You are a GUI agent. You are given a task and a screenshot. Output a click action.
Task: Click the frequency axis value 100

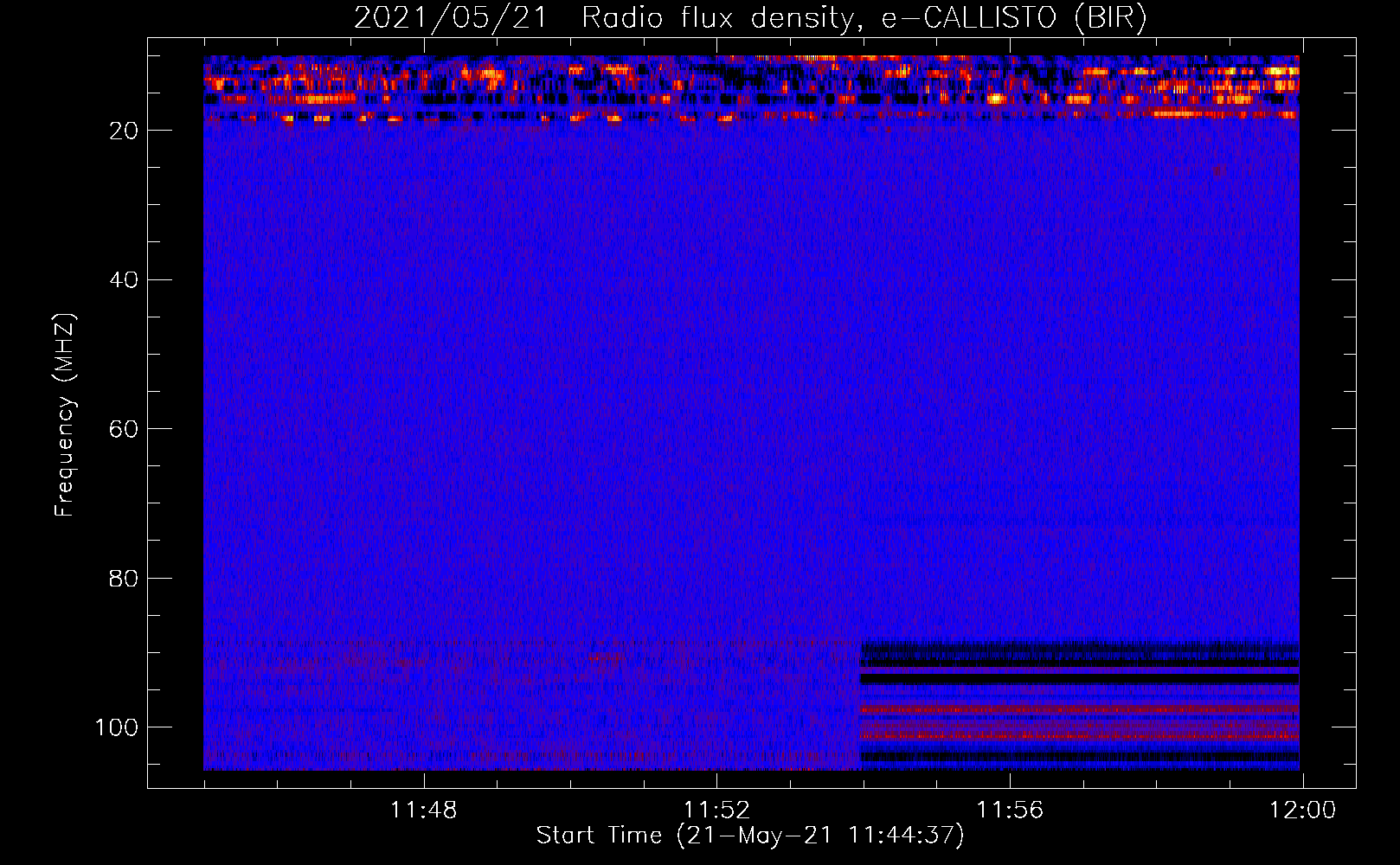(x=117, y=727)
